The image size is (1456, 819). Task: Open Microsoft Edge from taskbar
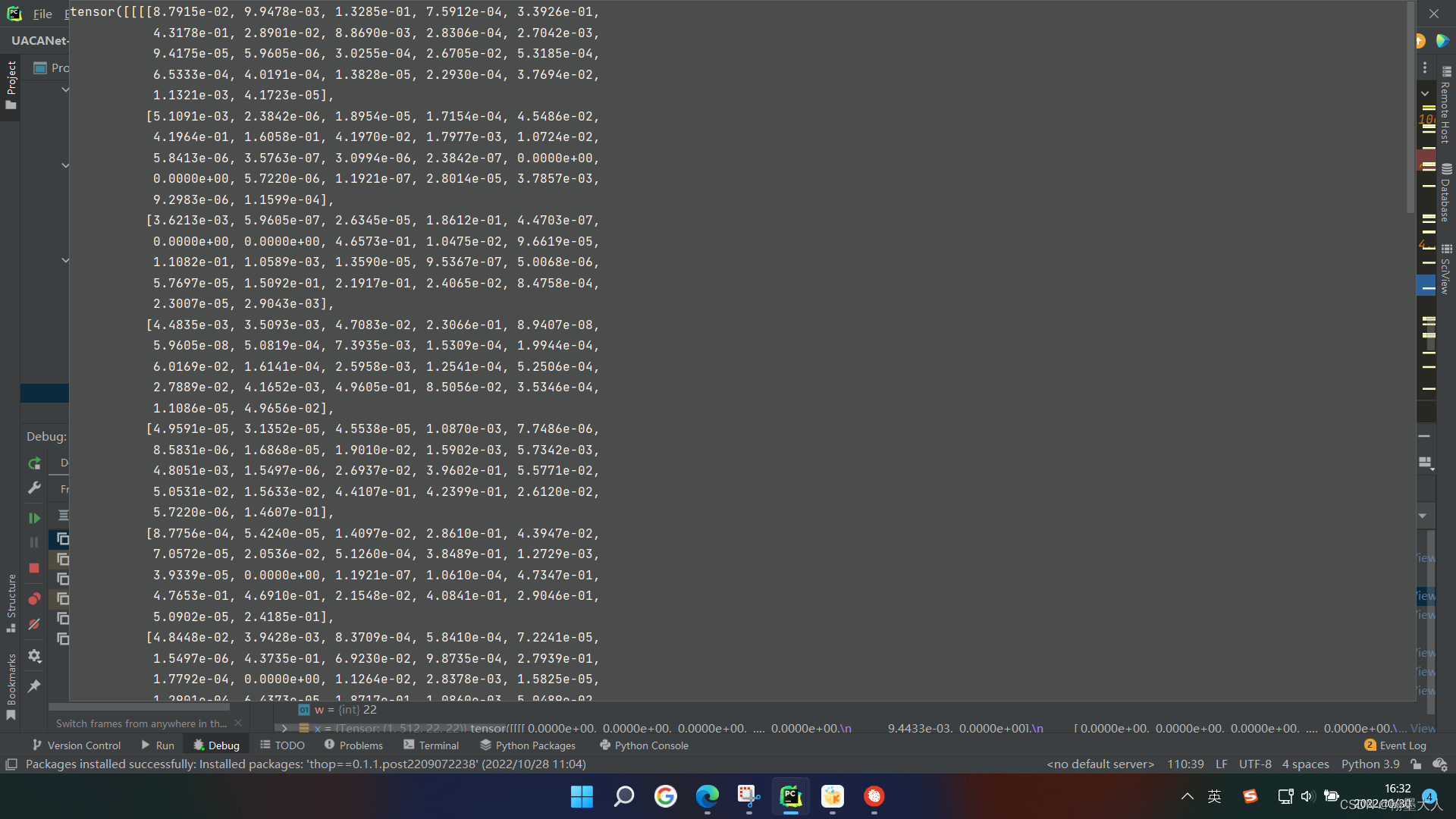click(x=708, y=796)
